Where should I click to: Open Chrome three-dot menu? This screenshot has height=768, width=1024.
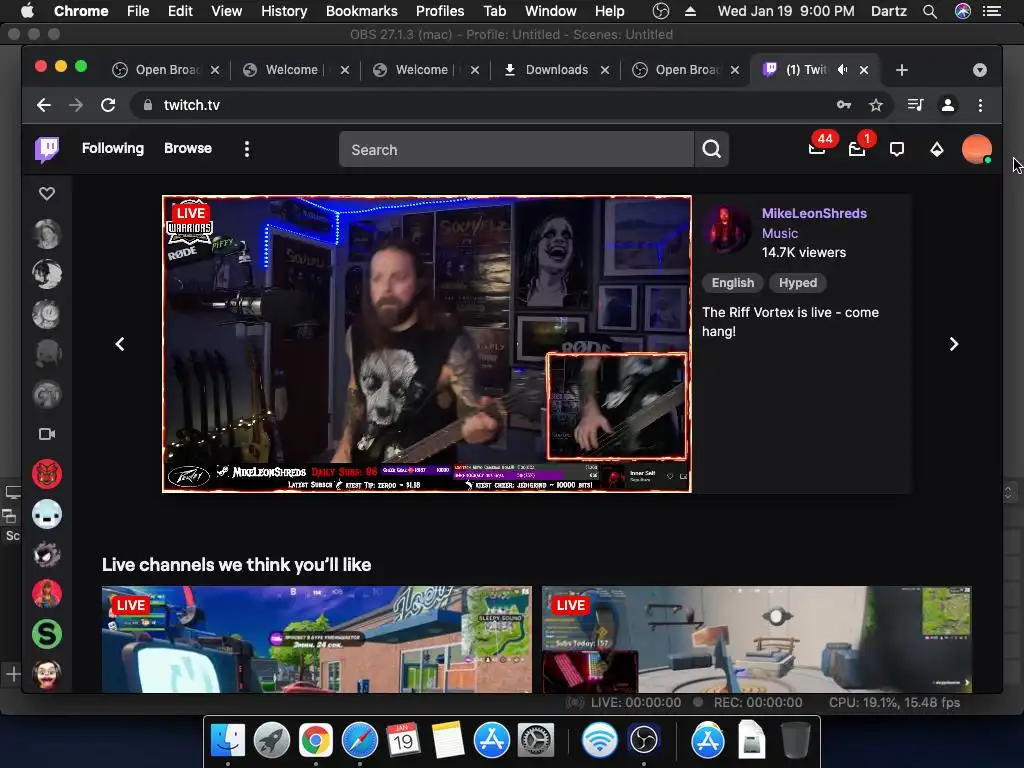980,105
